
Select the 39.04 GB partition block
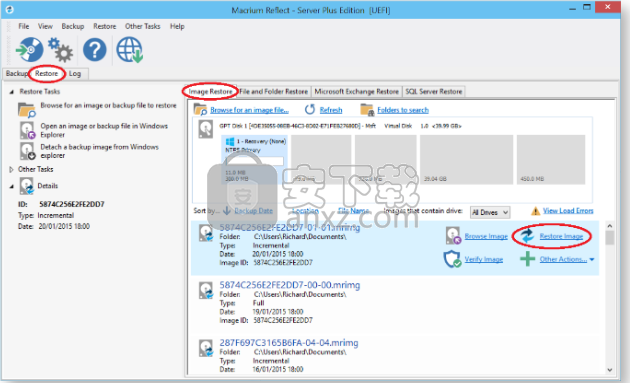coord(466,160)
